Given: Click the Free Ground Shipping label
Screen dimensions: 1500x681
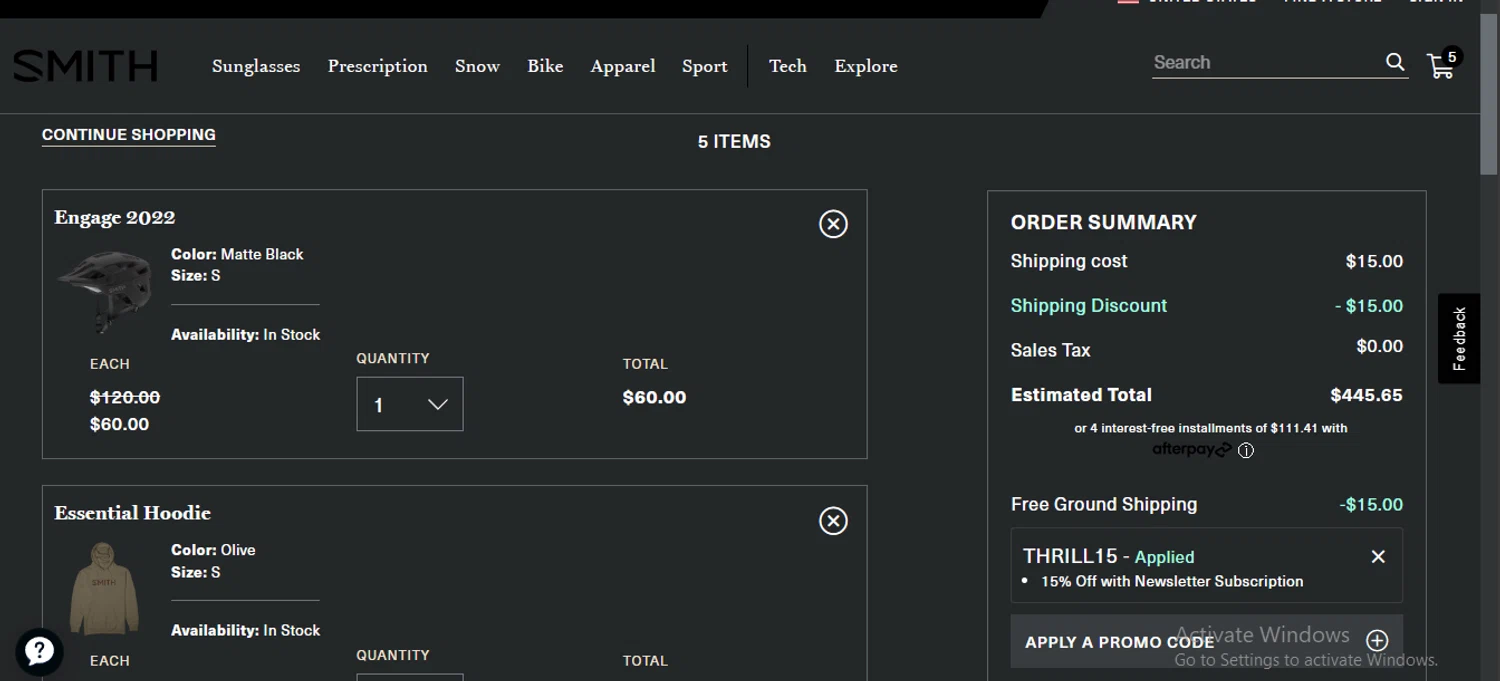Looking at the screenshot, I should coord(1104,505).
